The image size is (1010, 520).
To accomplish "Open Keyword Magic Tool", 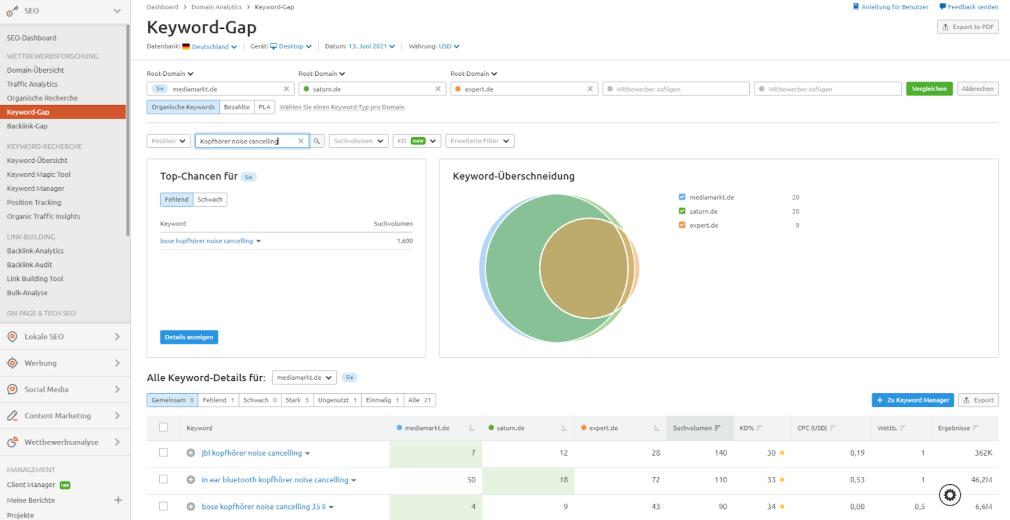I will (39, 175).
